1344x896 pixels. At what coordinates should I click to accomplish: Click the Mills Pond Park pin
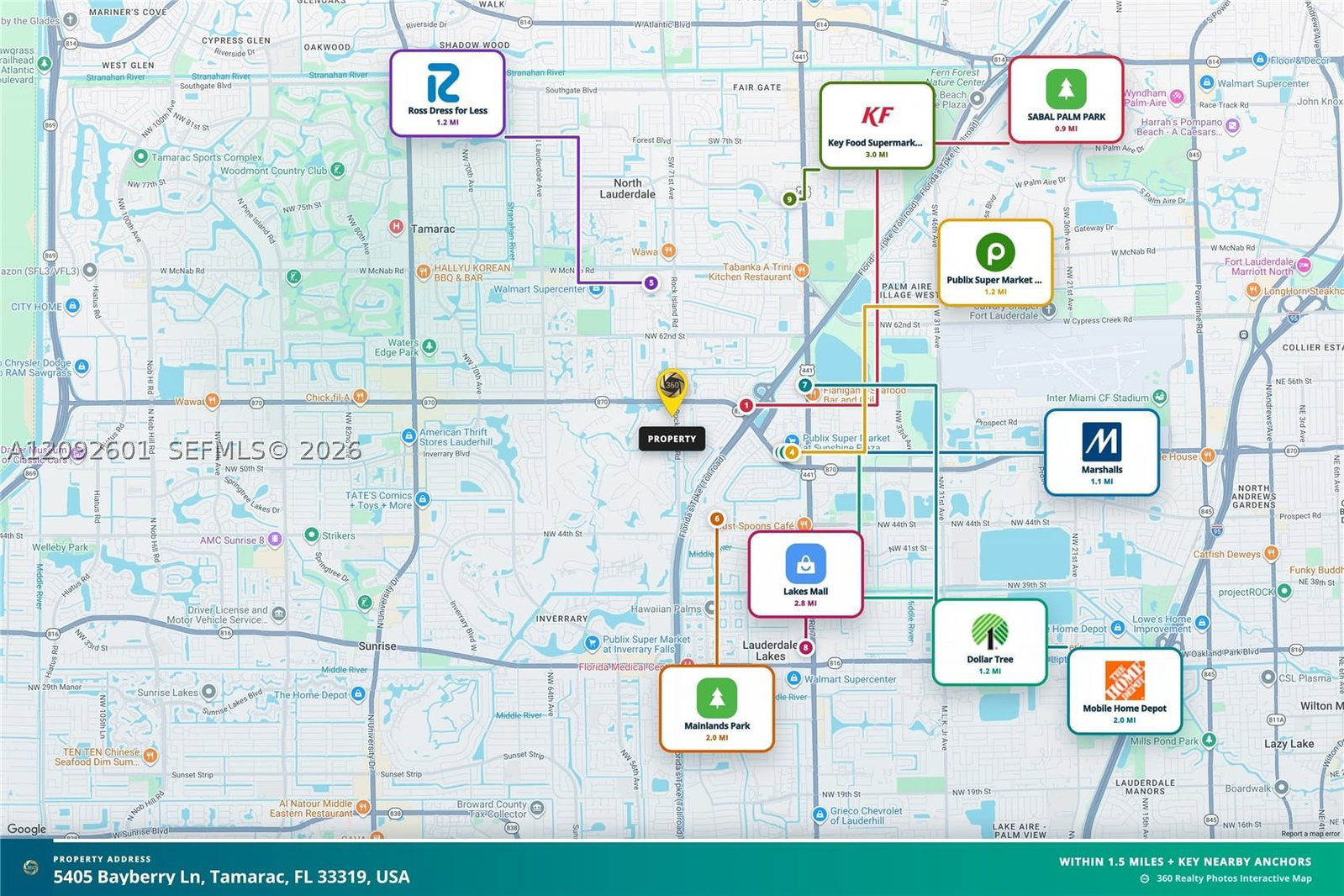(1209, 740)
